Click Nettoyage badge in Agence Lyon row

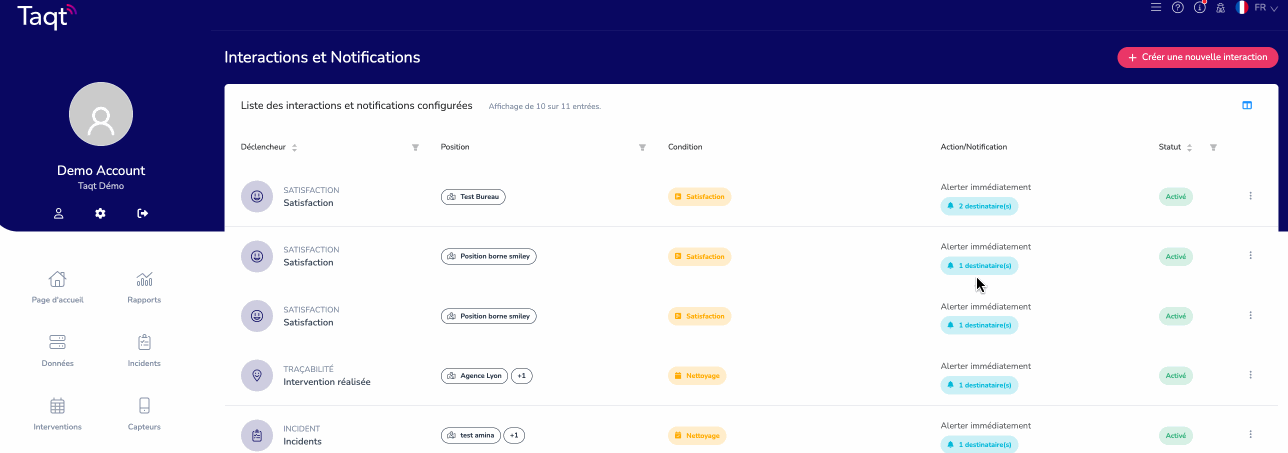click(x=696, y=376)
